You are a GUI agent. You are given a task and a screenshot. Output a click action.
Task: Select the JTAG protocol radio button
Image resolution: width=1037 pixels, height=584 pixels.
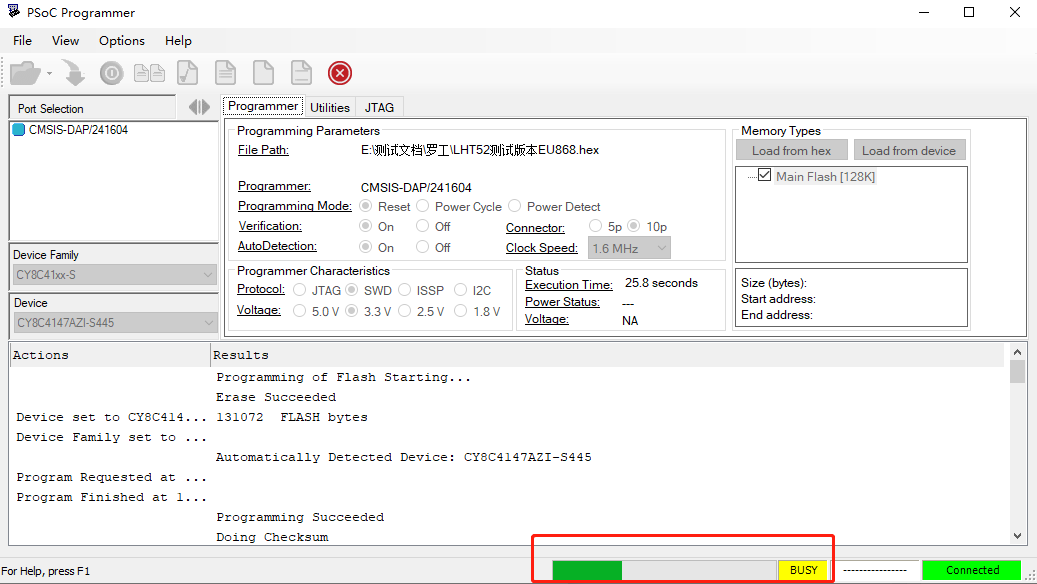coord(300,290)
